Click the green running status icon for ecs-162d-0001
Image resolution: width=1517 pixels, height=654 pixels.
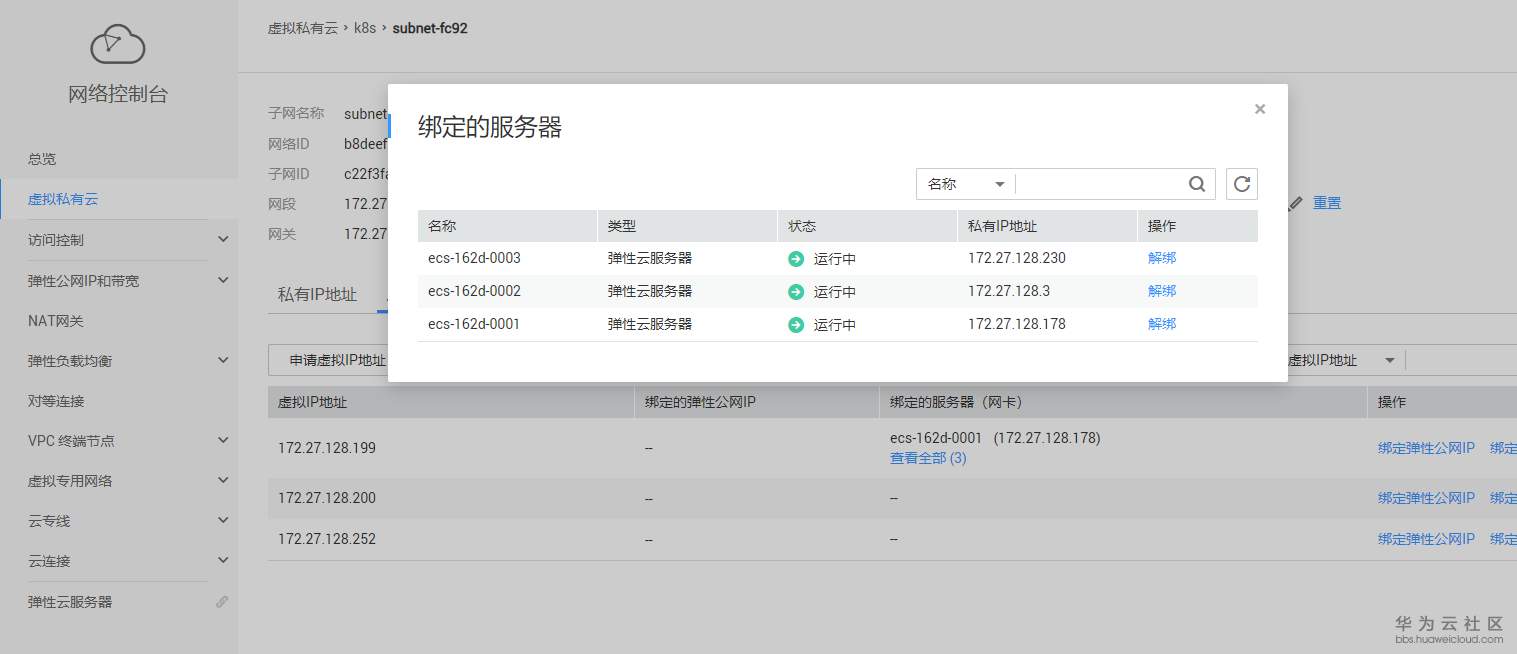pyautogui.click(x=795, y=323)
